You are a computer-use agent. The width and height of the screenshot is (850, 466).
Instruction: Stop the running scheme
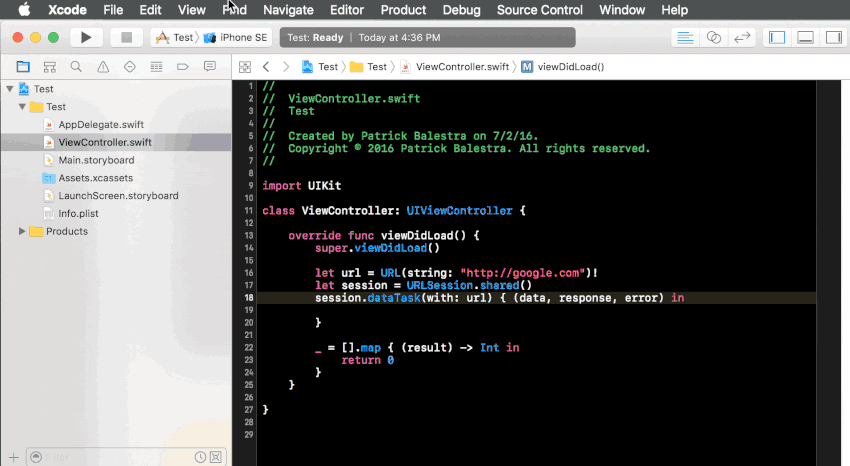click(126, 37)
